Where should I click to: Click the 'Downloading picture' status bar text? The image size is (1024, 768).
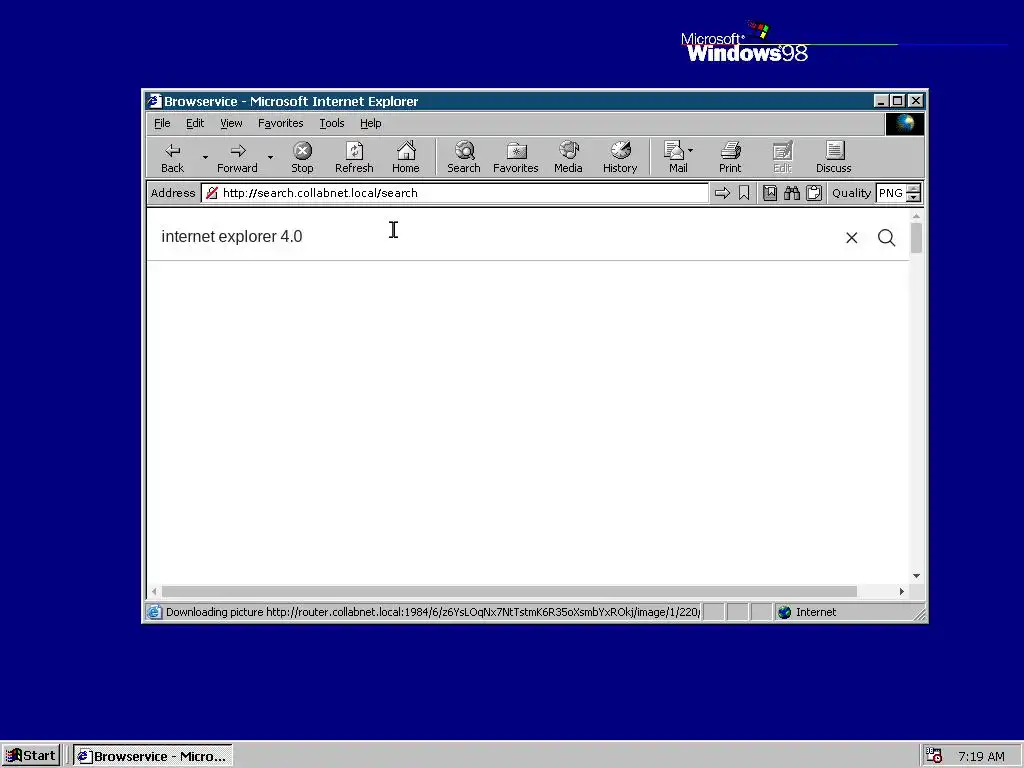[432, 613]
